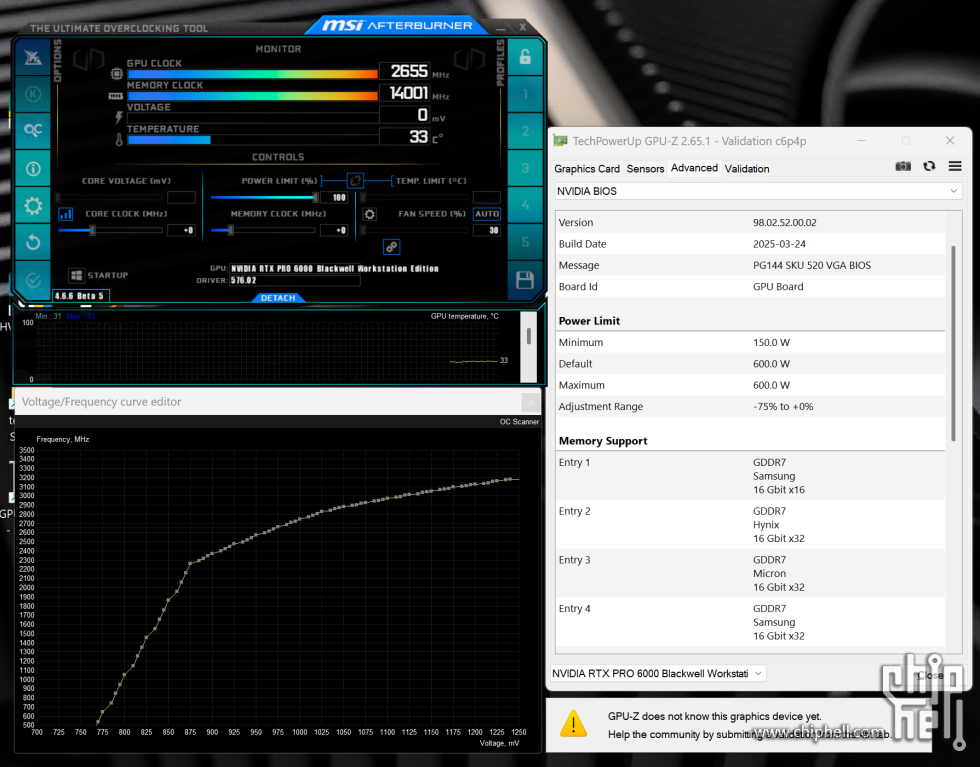The image size is (980, 767).
Task: Click GPU-Z refresh icon
Action: [929, 166]
